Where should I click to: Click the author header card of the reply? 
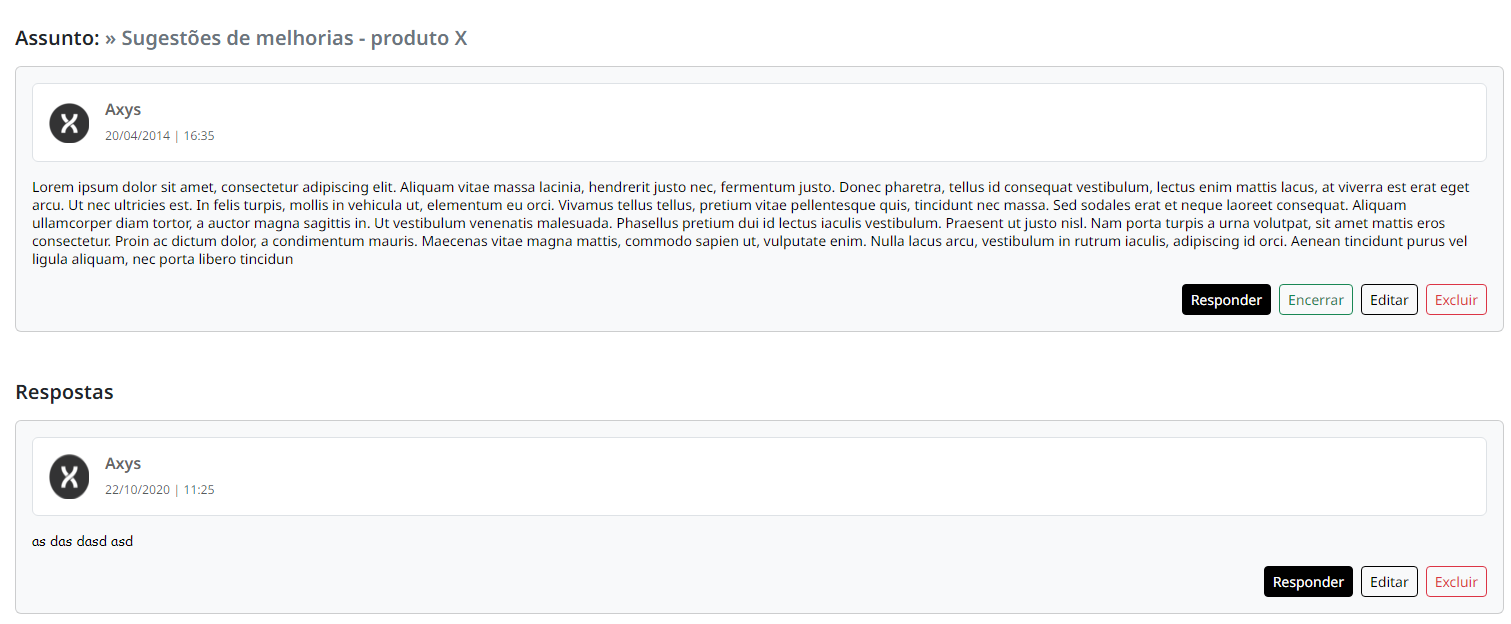point(759,477)
